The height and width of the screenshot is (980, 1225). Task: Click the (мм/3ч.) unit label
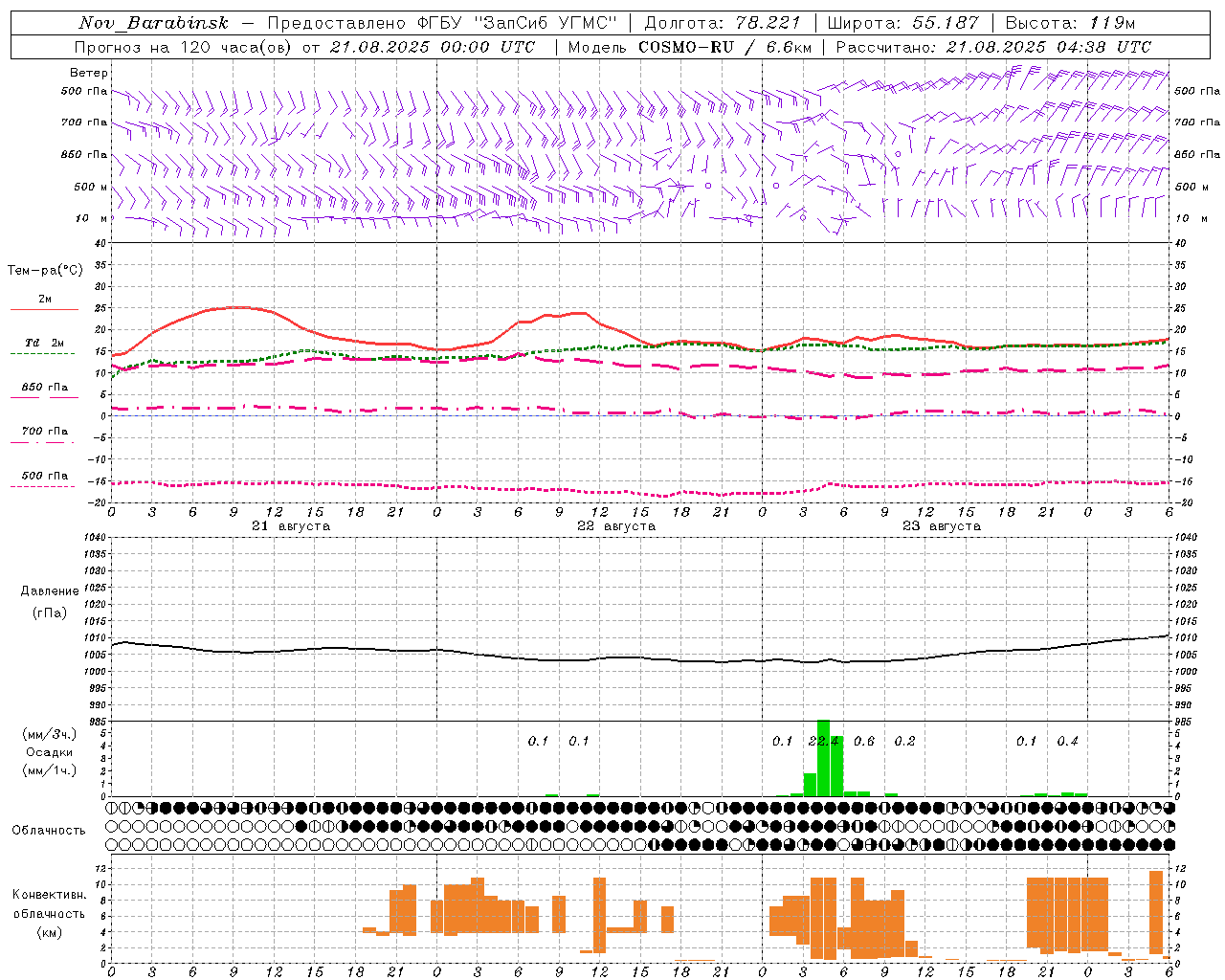(49, 734)
